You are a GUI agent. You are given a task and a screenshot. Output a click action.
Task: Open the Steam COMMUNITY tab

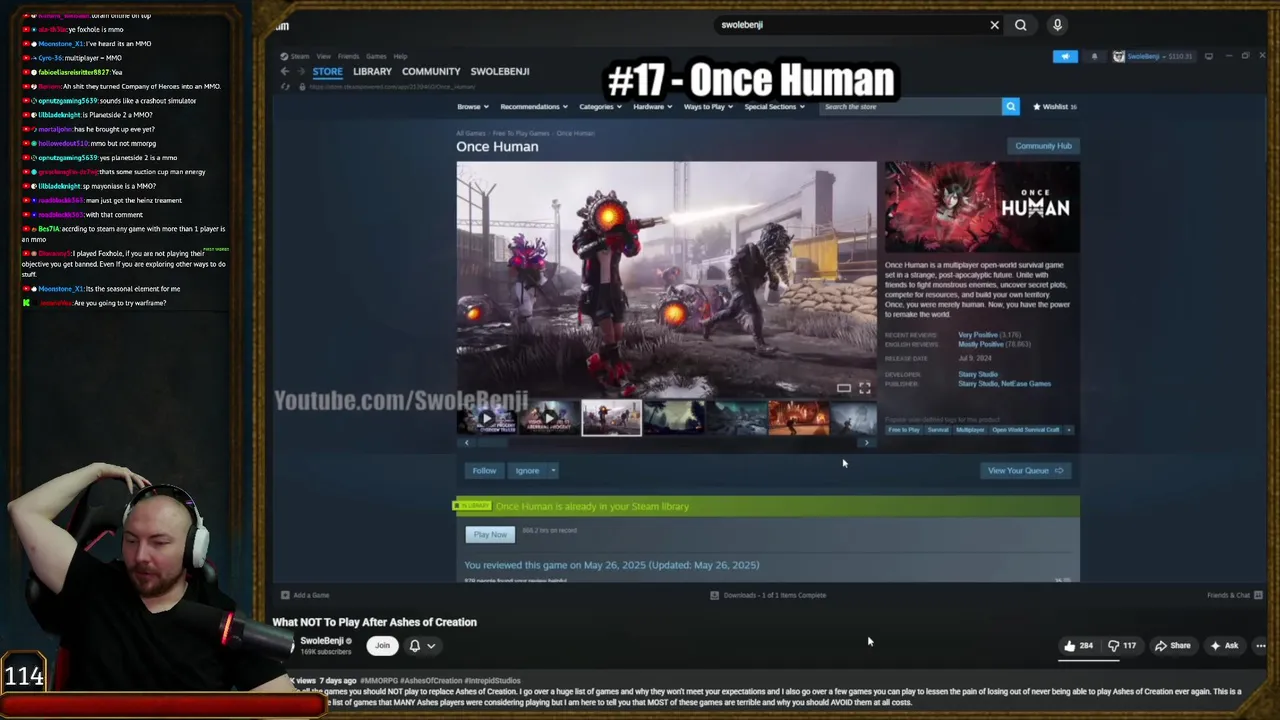point(431,72)
